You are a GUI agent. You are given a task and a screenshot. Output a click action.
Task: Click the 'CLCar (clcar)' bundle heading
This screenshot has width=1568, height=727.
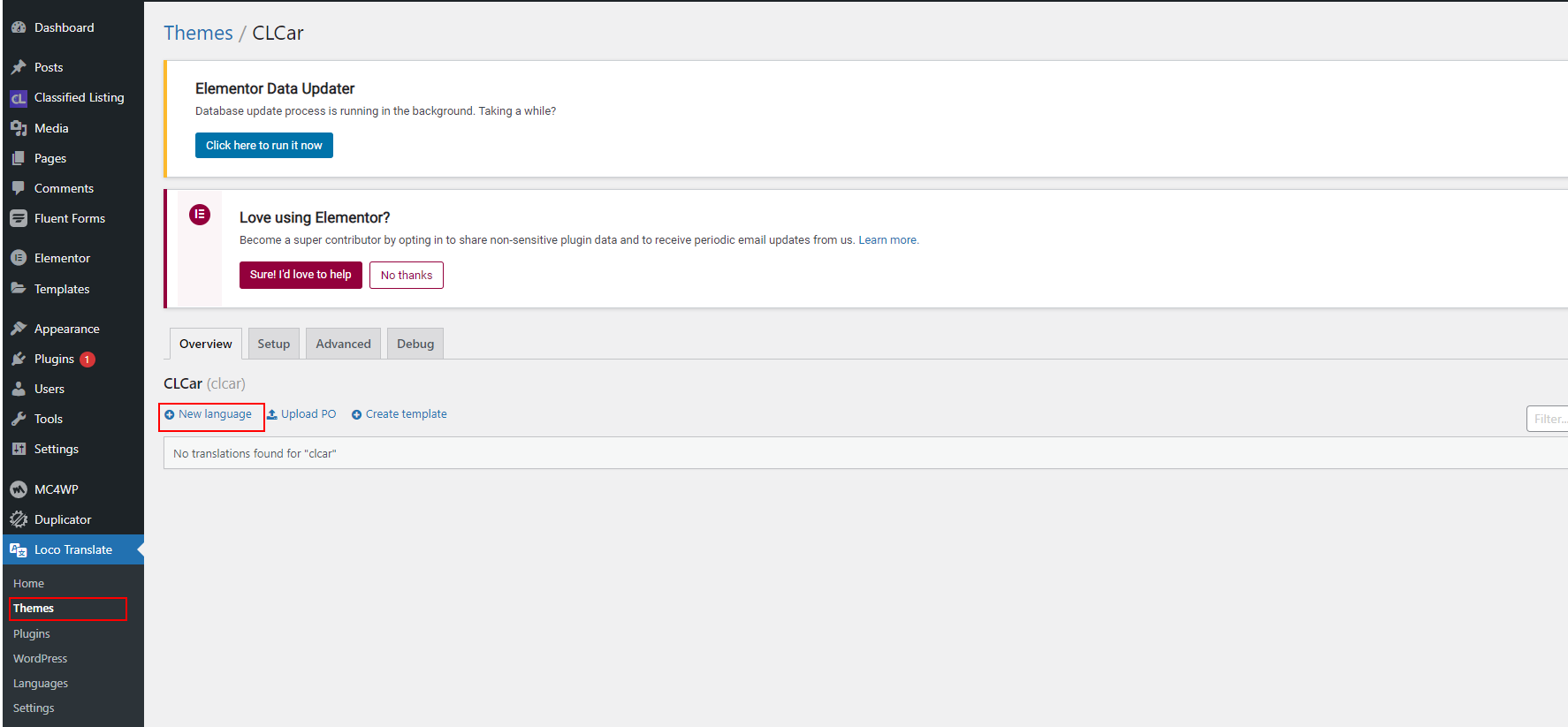coord(204,383)
